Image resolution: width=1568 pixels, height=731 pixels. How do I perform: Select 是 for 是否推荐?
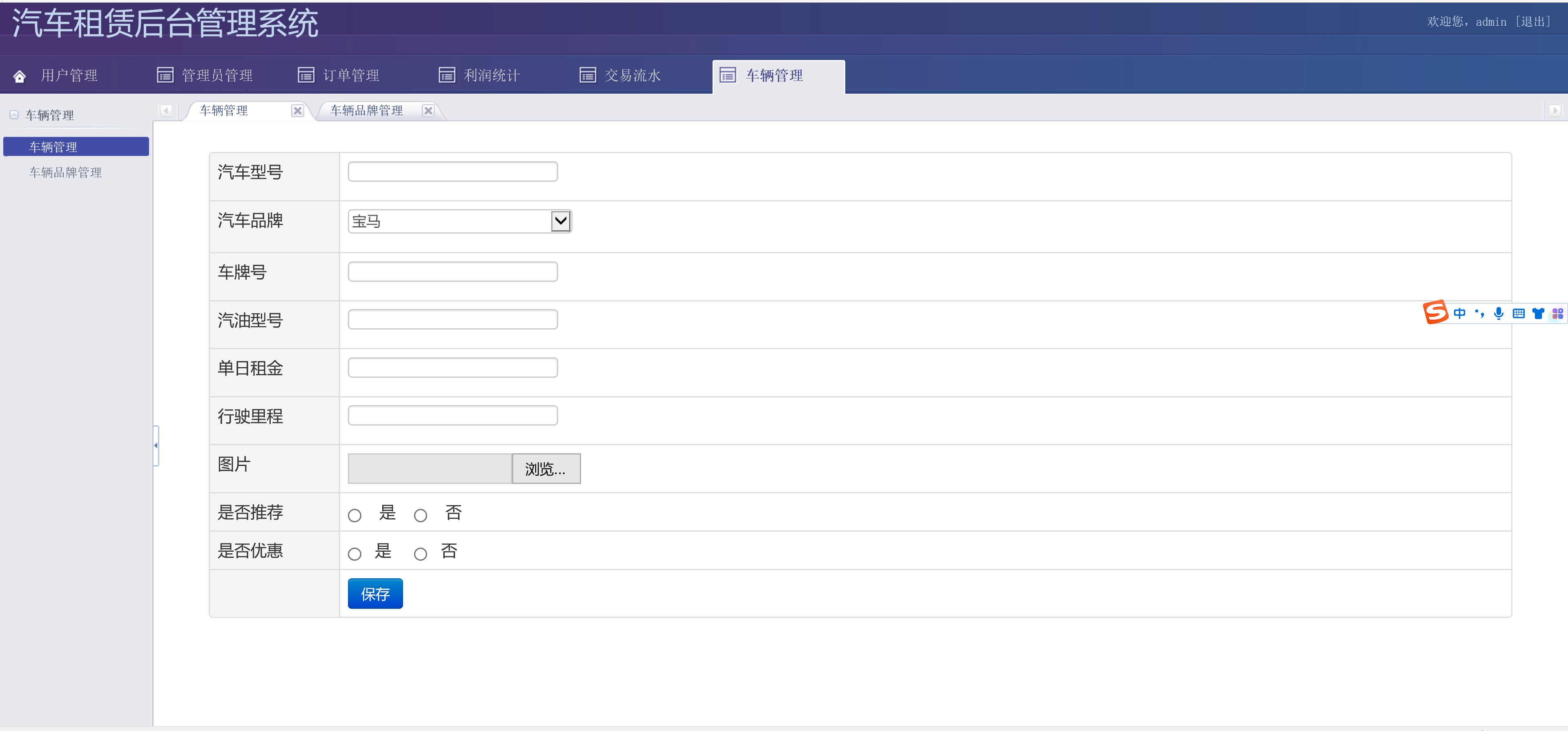(355, 515)
